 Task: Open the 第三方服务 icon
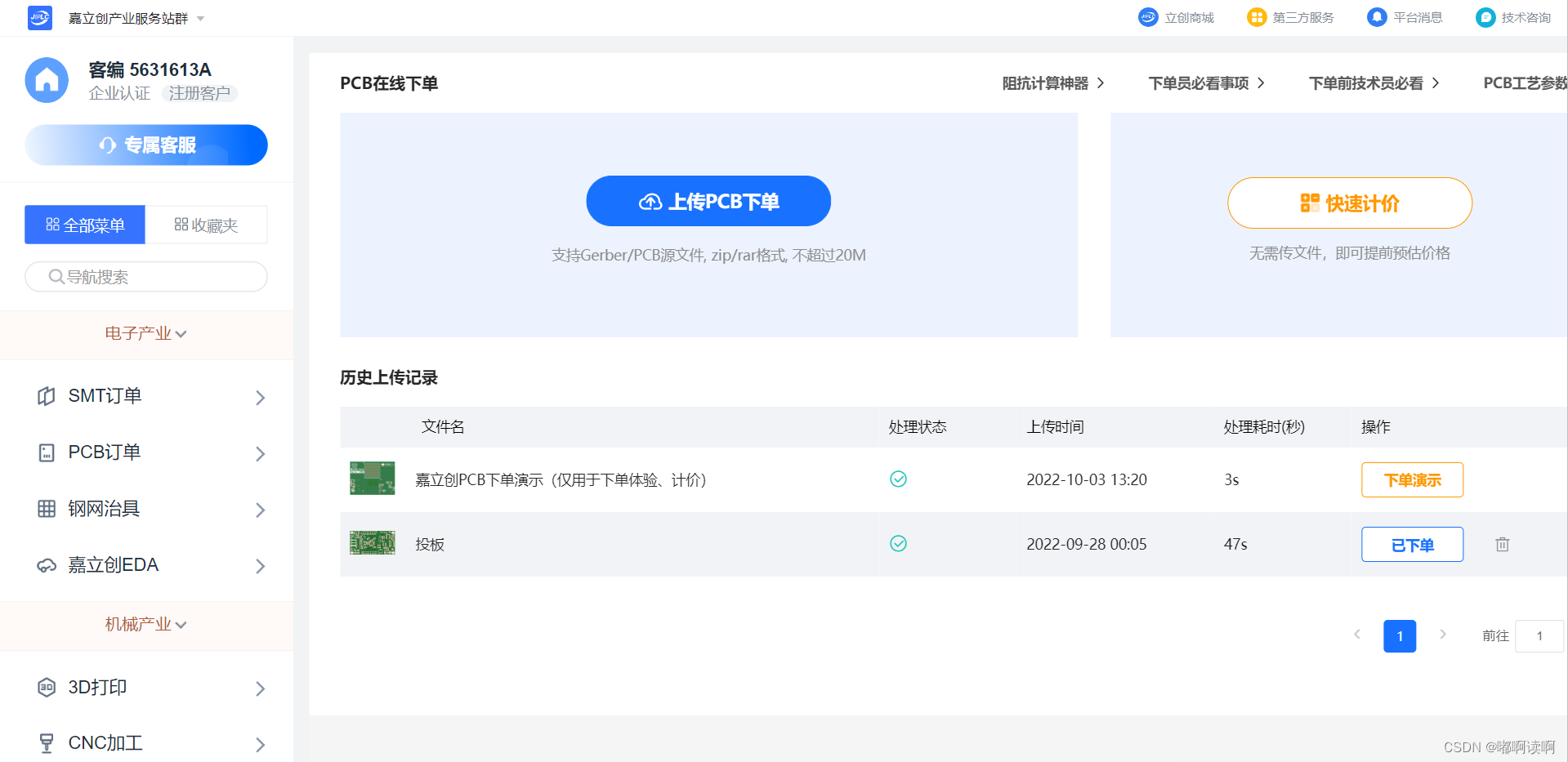[x=1257, y=17]
